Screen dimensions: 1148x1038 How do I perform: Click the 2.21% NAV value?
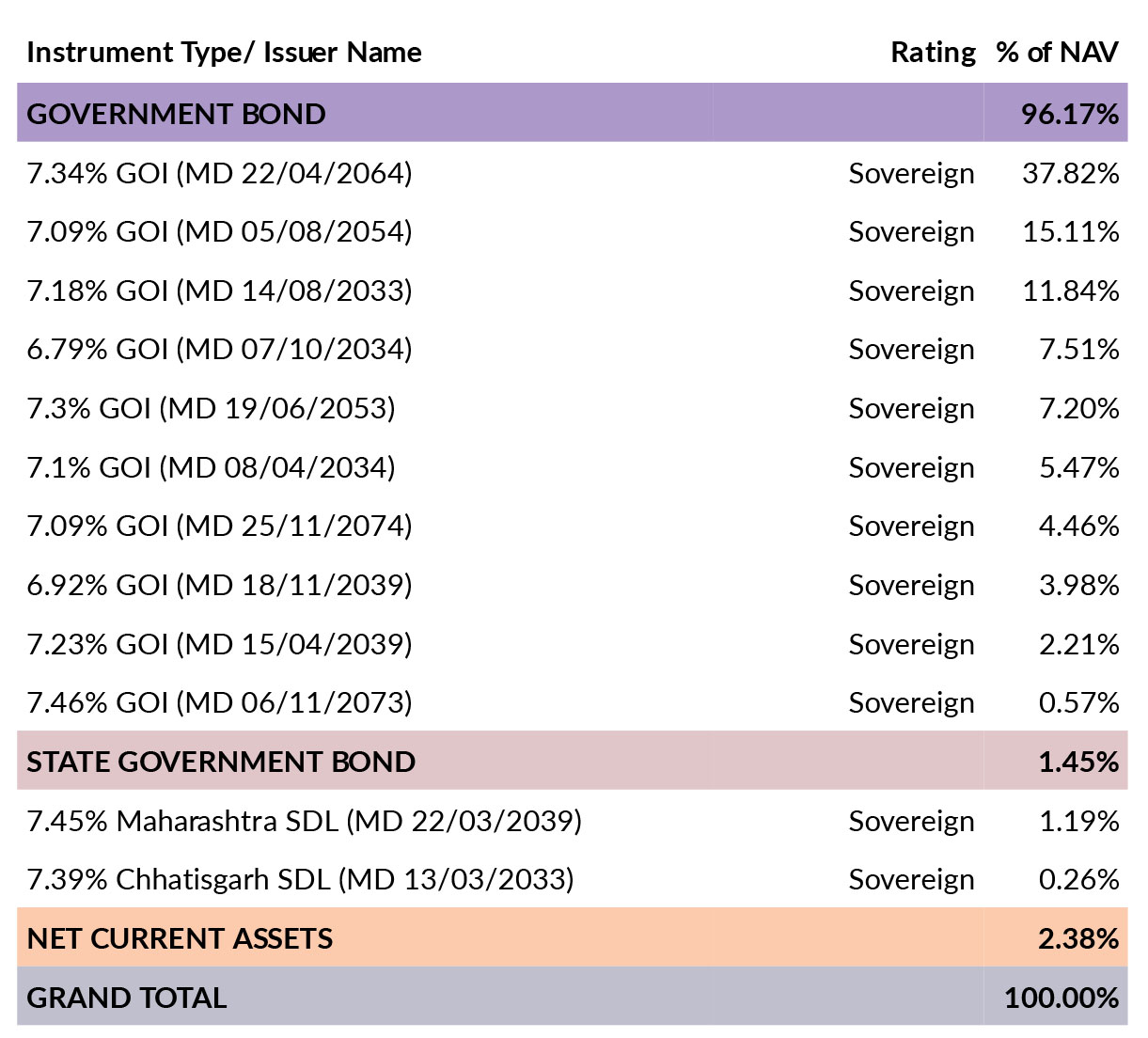[1079, 644]
